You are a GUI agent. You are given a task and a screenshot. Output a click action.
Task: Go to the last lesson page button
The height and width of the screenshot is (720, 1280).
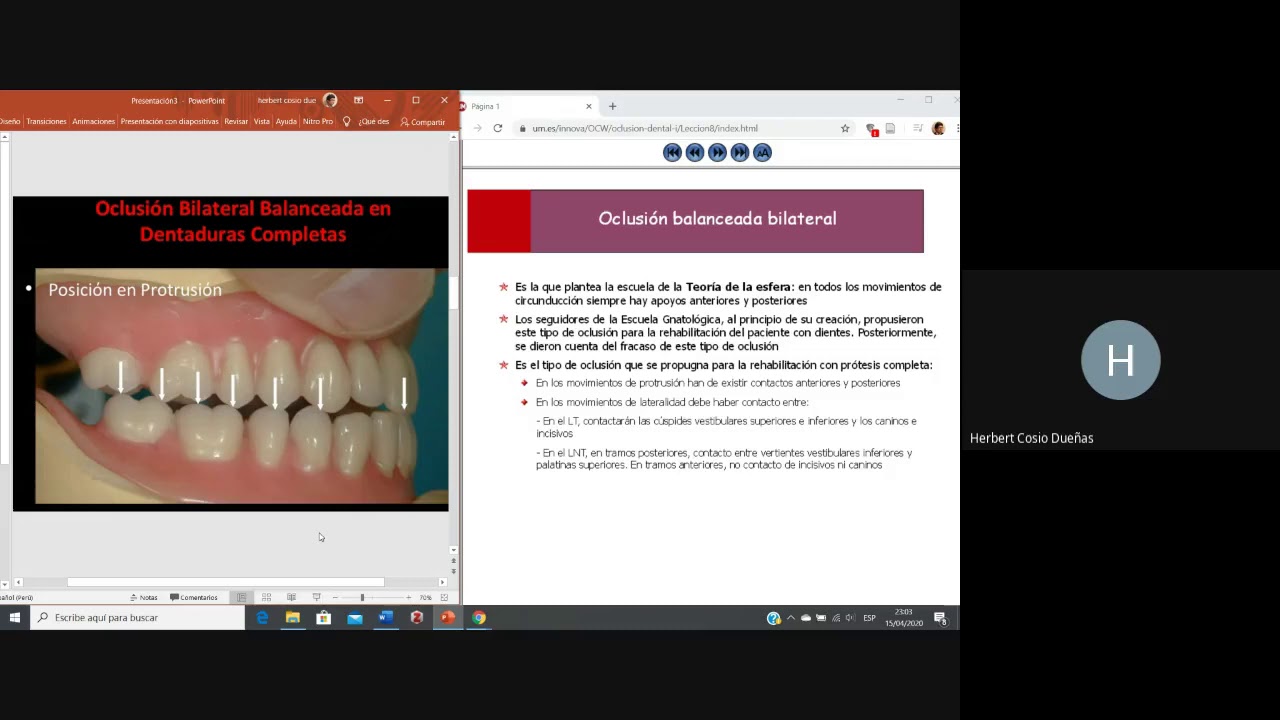740,152
